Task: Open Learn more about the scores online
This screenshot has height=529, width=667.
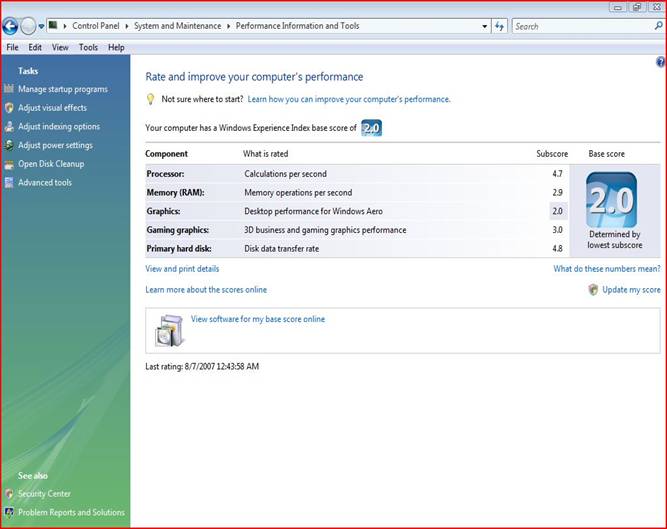Action: [x=206, y=290]
